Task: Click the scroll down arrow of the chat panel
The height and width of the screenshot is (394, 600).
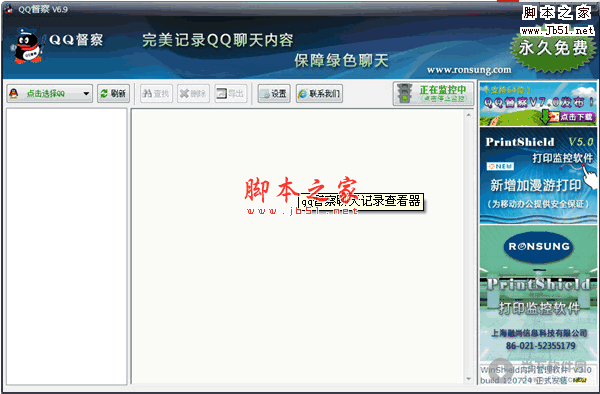Action: pyautogui.click(x=469, y=379)
